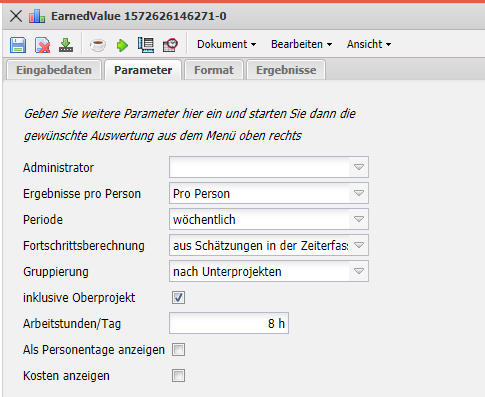Click the EarnedValue 1572626146271-0 title text
Viewport: 485px width, 397px height.
139,16
